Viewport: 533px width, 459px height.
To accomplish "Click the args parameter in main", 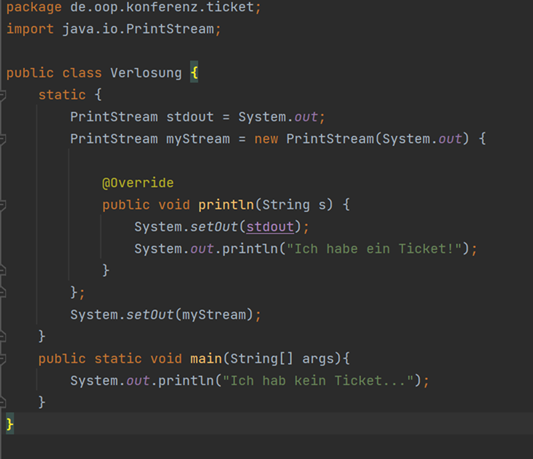I will point(318,359).
